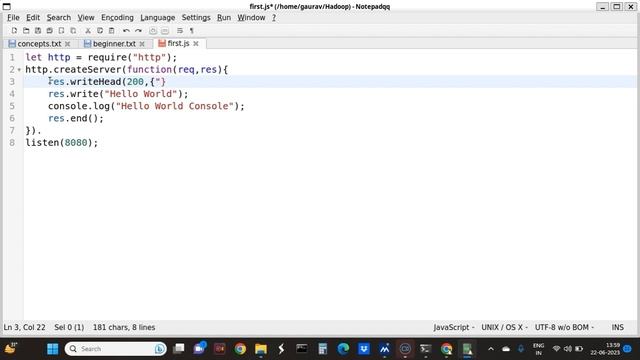Open the Settings menu
This screenshot has width=640, height=360.
(196, 18)
